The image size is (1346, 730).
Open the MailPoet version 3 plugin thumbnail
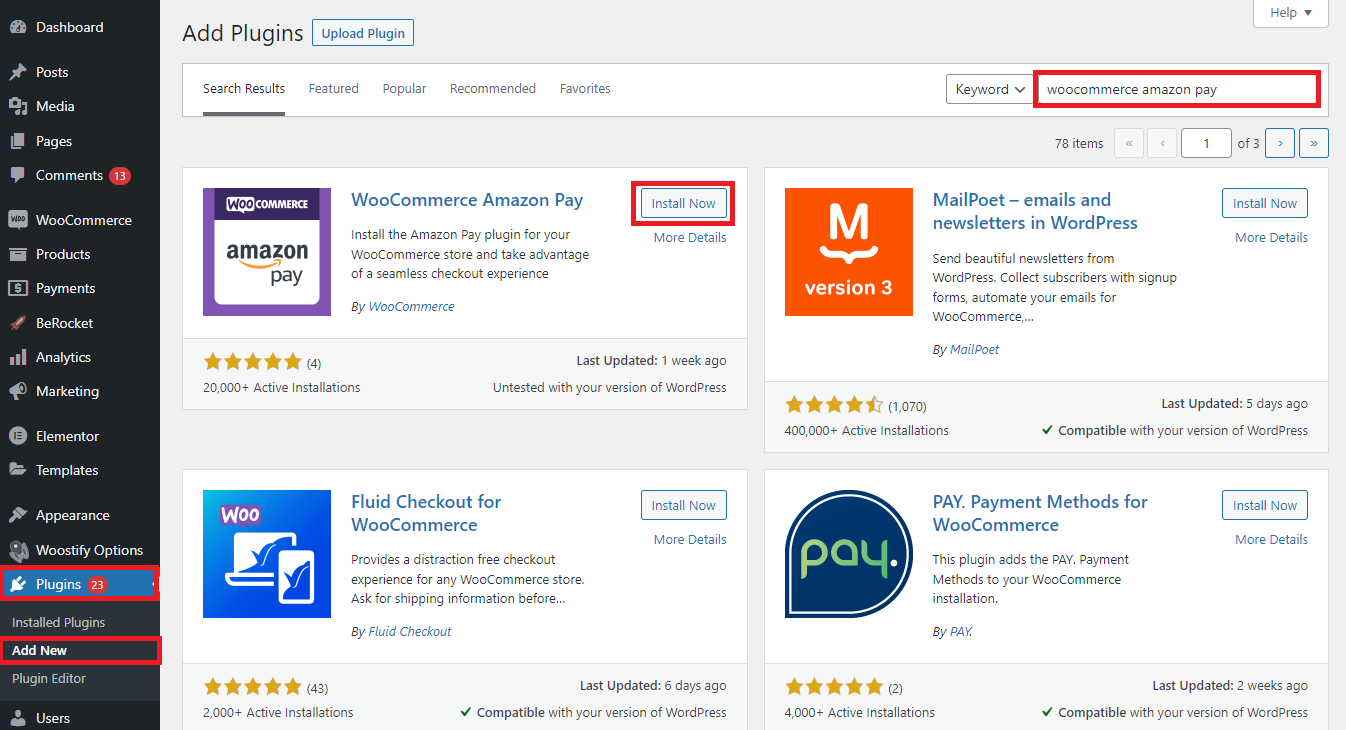849,252
